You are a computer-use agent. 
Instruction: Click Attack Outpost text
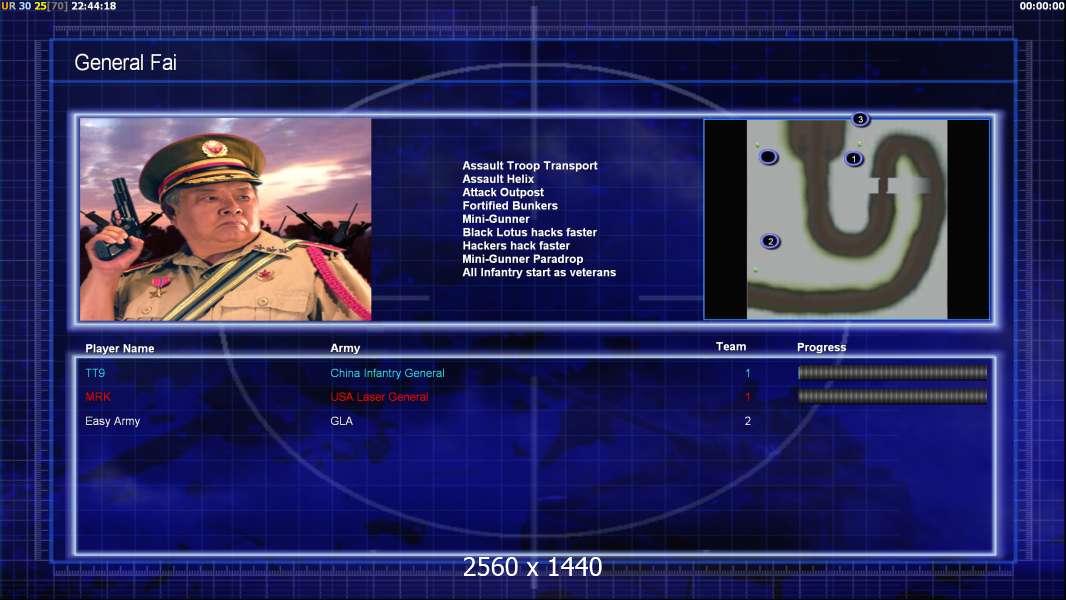[502, 192]
